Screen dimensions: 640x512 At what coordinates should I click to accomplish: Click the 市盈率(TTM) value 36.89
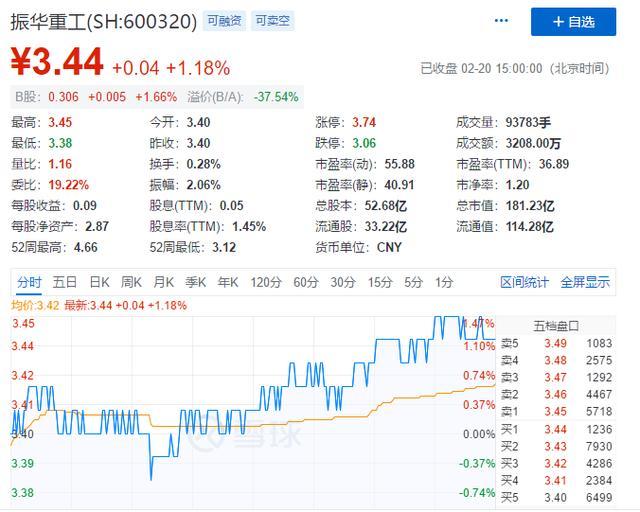554,164
